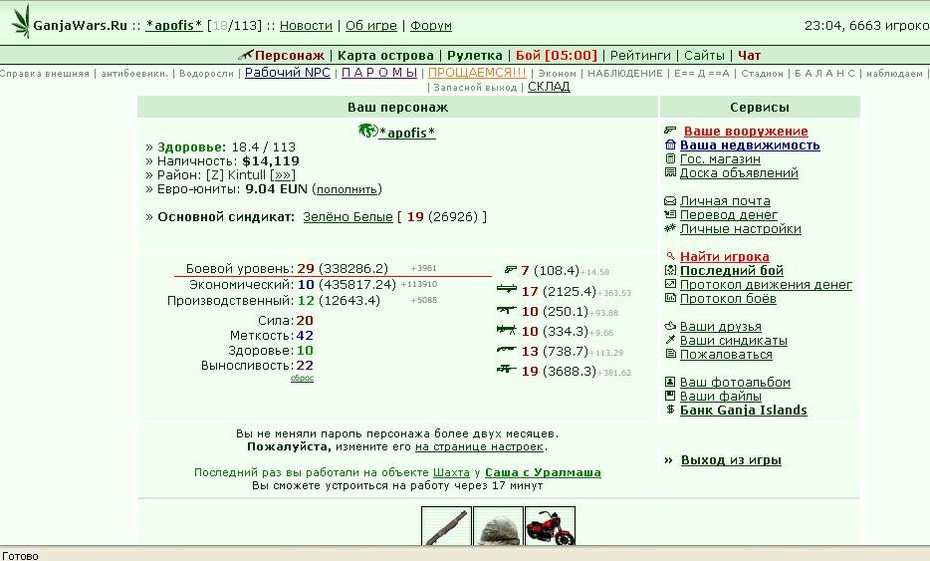Open Саша с Уралмаша link

pos(543,473)
